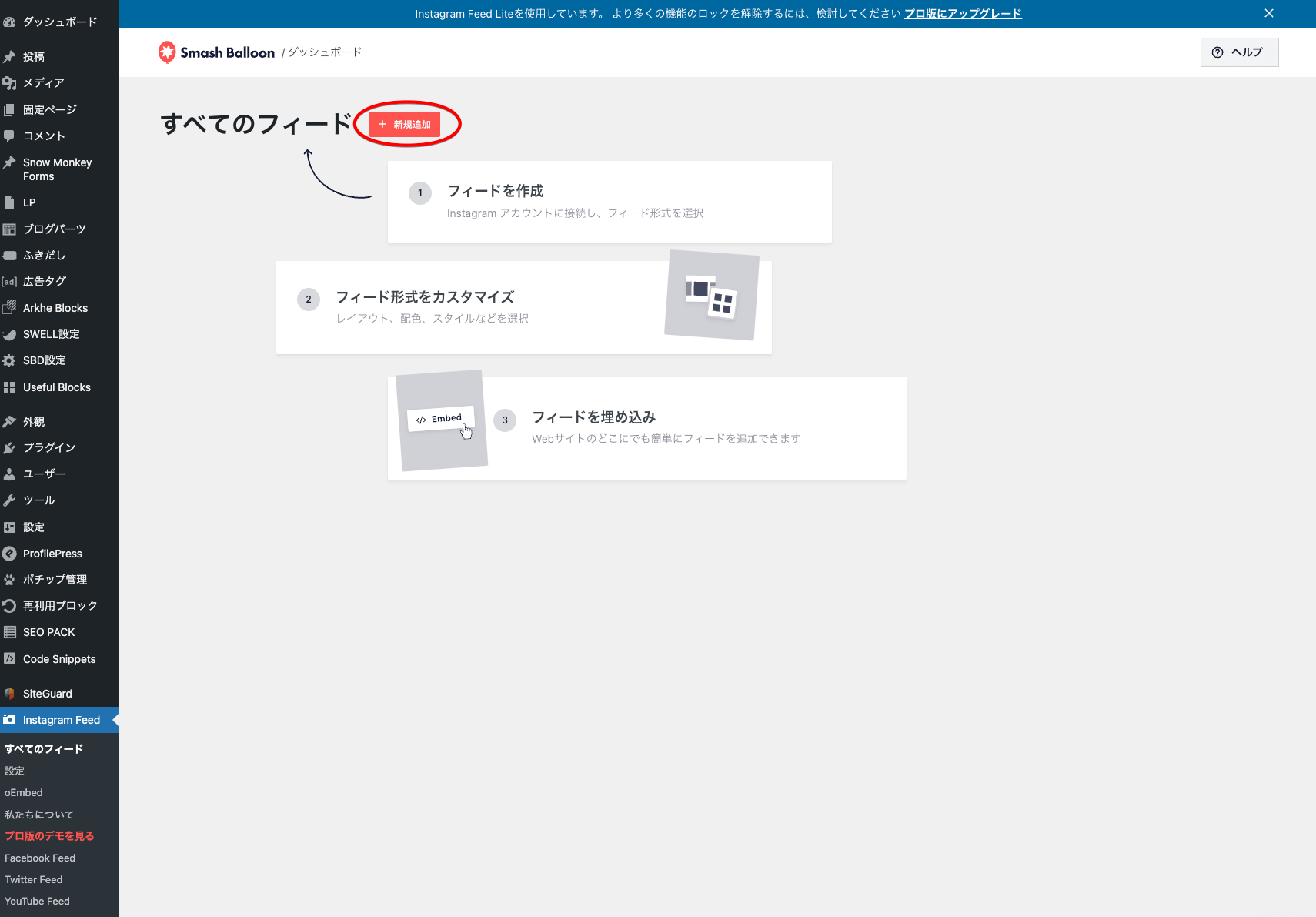
Task: Click the フィードを作成 step card
Action: pyautogui.click(x=610, y=202)
